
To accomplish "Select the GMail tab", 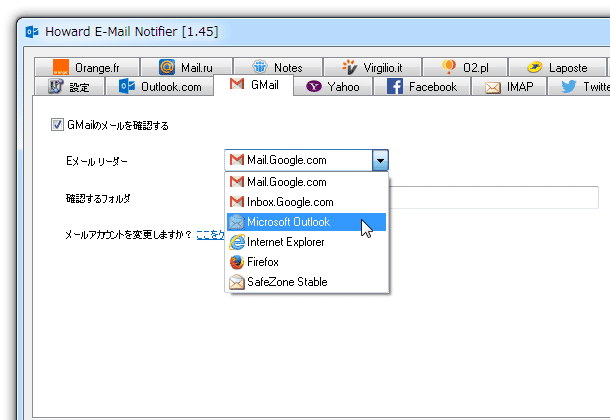I will click(254, 84).
